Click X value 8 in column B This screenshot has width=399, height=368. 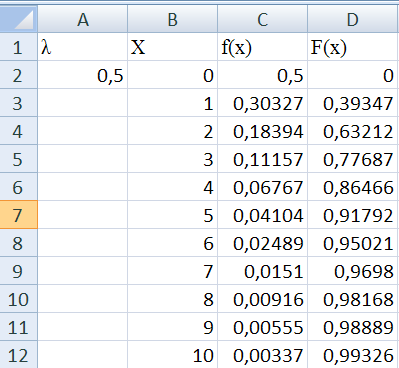pyautogui.click(x=172, y=299)
